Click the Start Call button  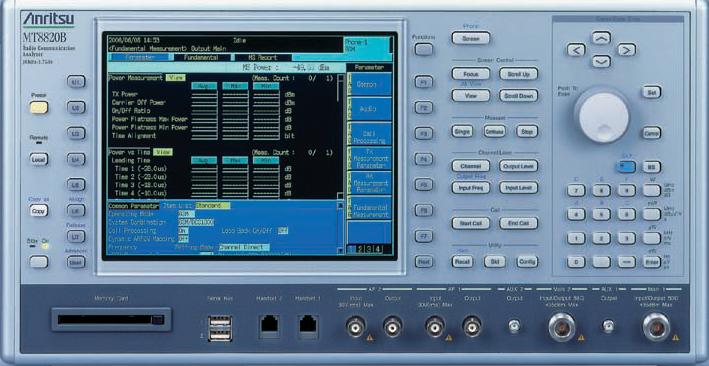(x=470, y=223)
